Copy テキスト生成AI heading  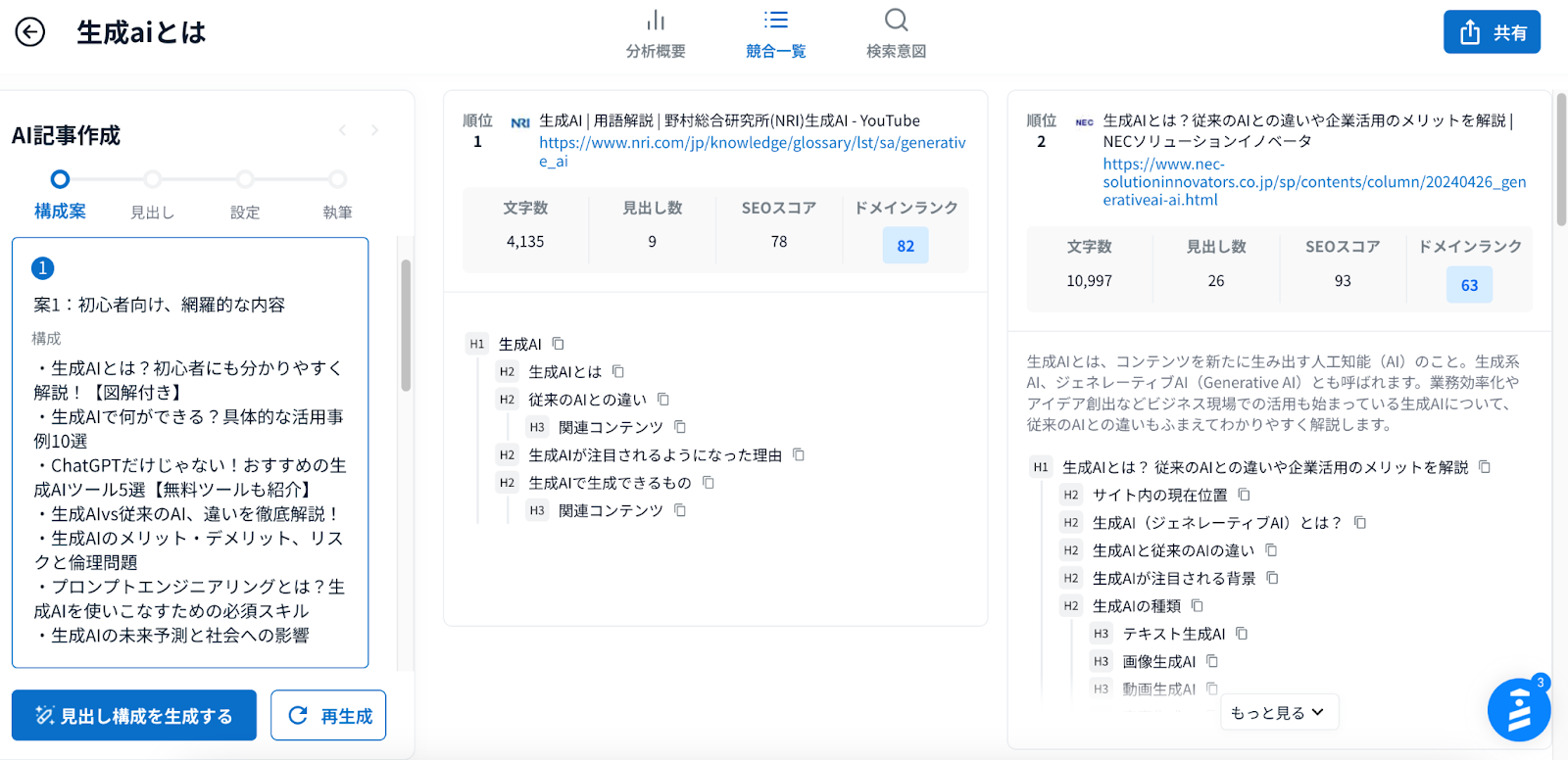[1241, 634]
